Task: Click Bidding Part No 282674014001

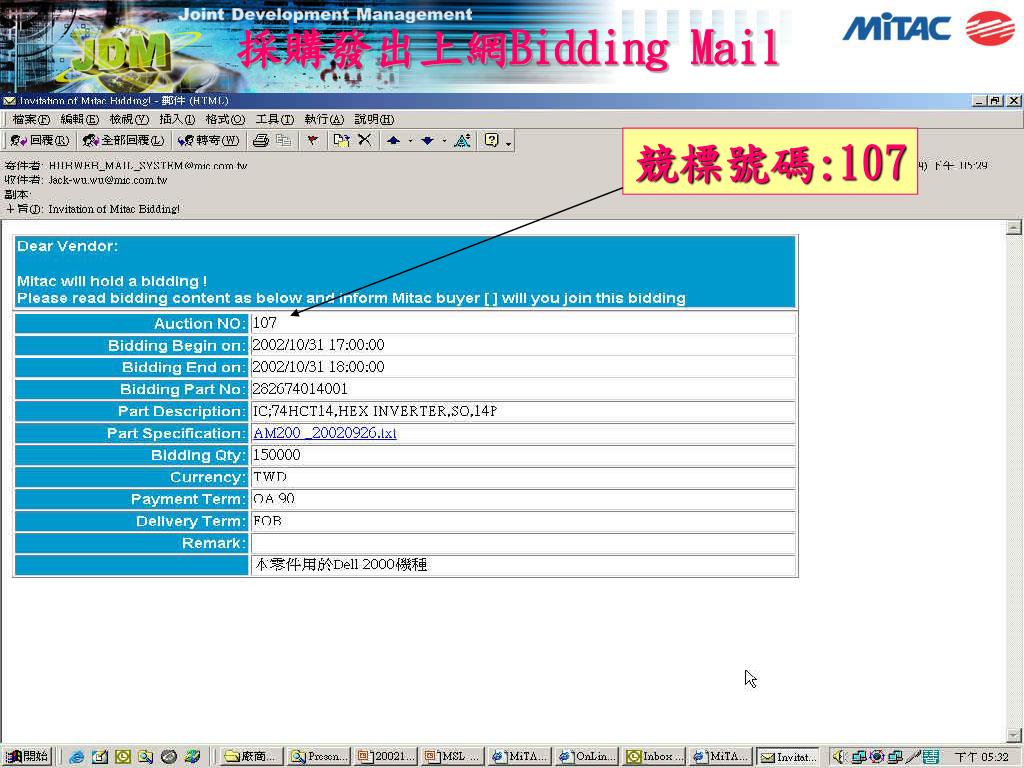Action: coord(300,389)
